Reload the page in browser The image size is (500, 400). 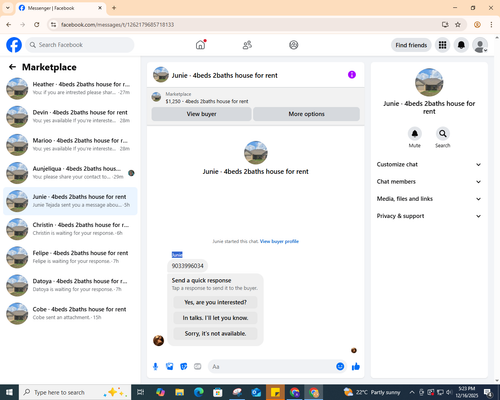click(x=37, y=25)
